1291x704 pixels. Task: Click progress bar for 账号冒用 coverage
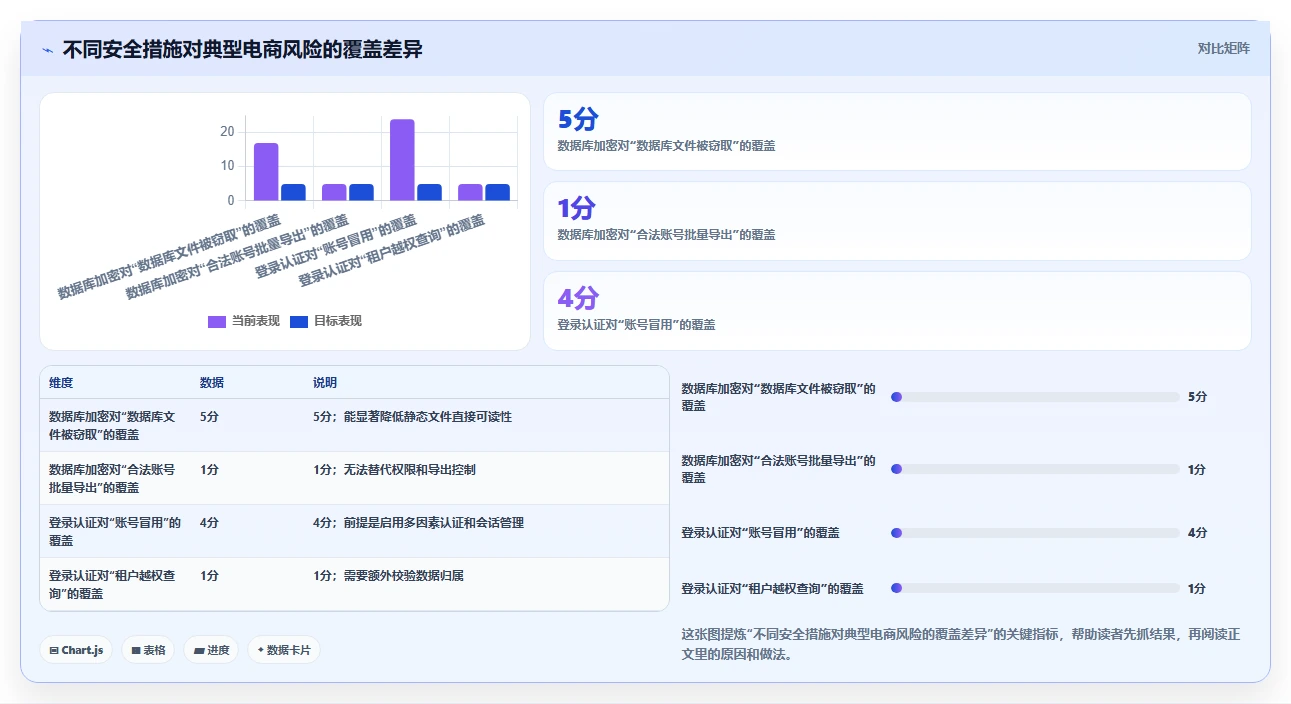pos(1035,533)
